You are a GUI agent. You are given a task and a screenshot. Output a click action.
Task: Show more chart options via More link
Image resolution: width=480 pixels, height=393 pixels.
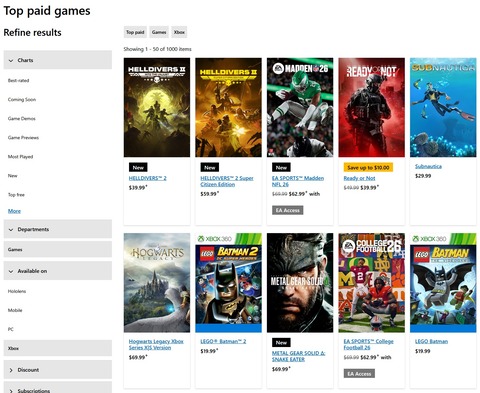[x=14, y=211]
